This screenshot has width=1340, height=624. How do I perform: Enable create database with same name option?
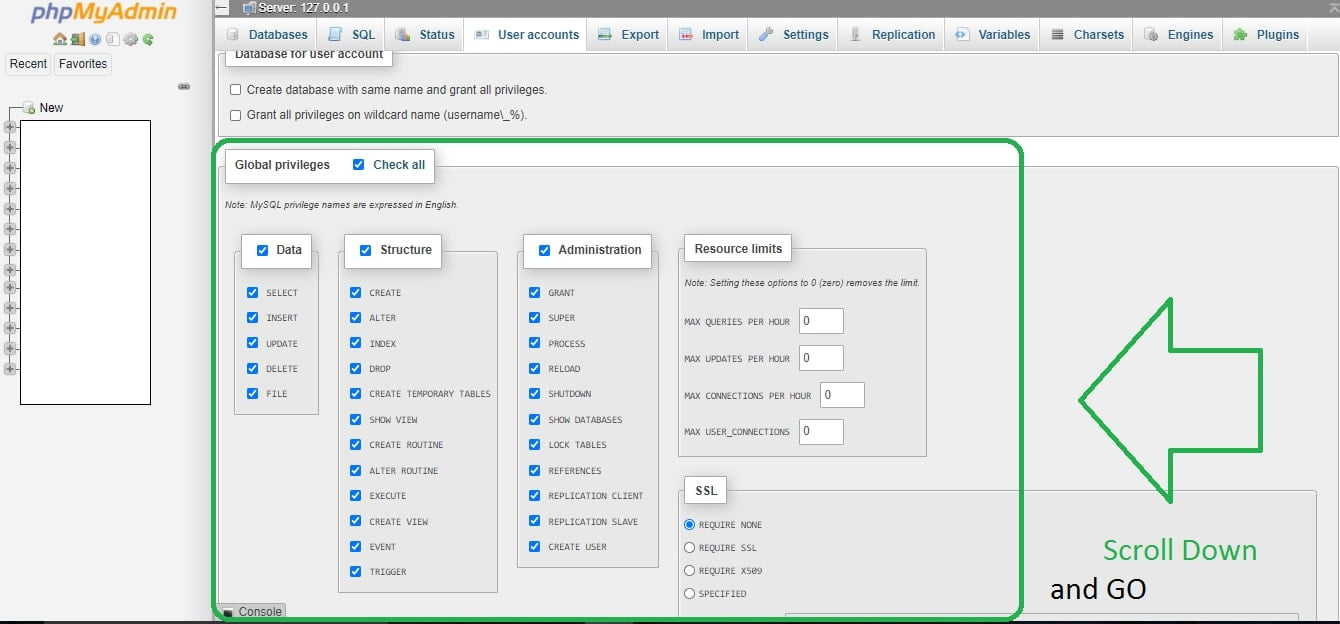[236, 90]
